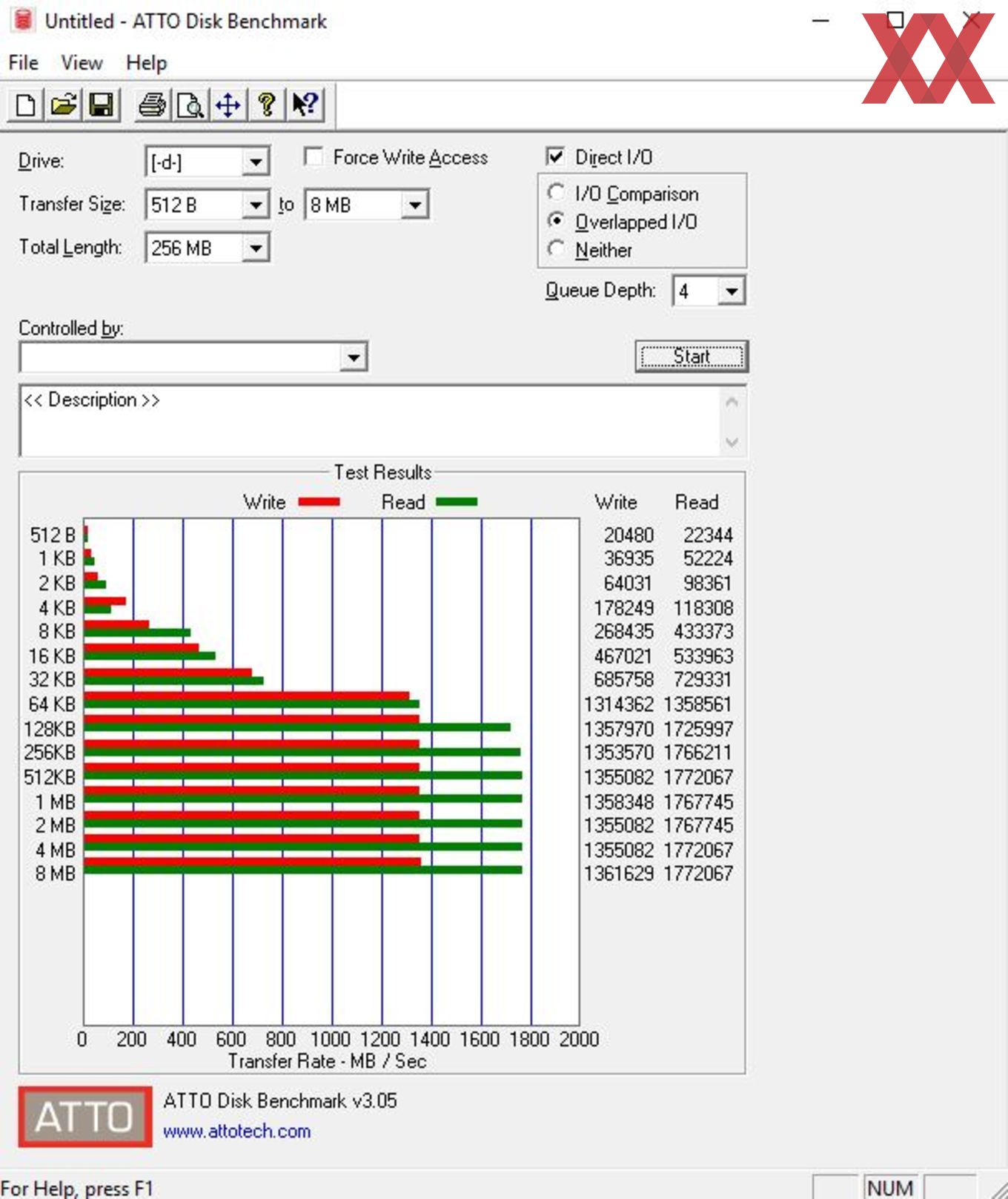Click the Description scrollbar up arrow
This screenshot has width=1008, height=1199.
tap(732, 403)
